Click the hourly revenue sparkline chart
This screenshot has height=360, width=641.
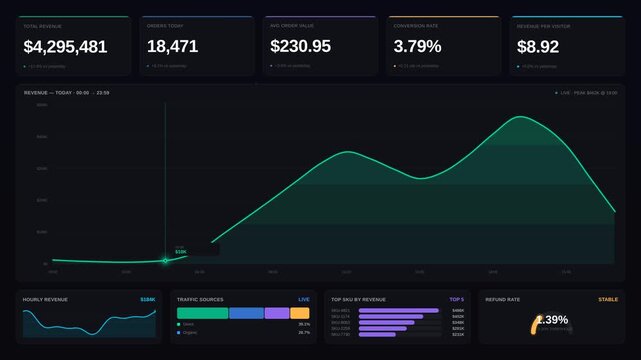[x=89, y=323]
